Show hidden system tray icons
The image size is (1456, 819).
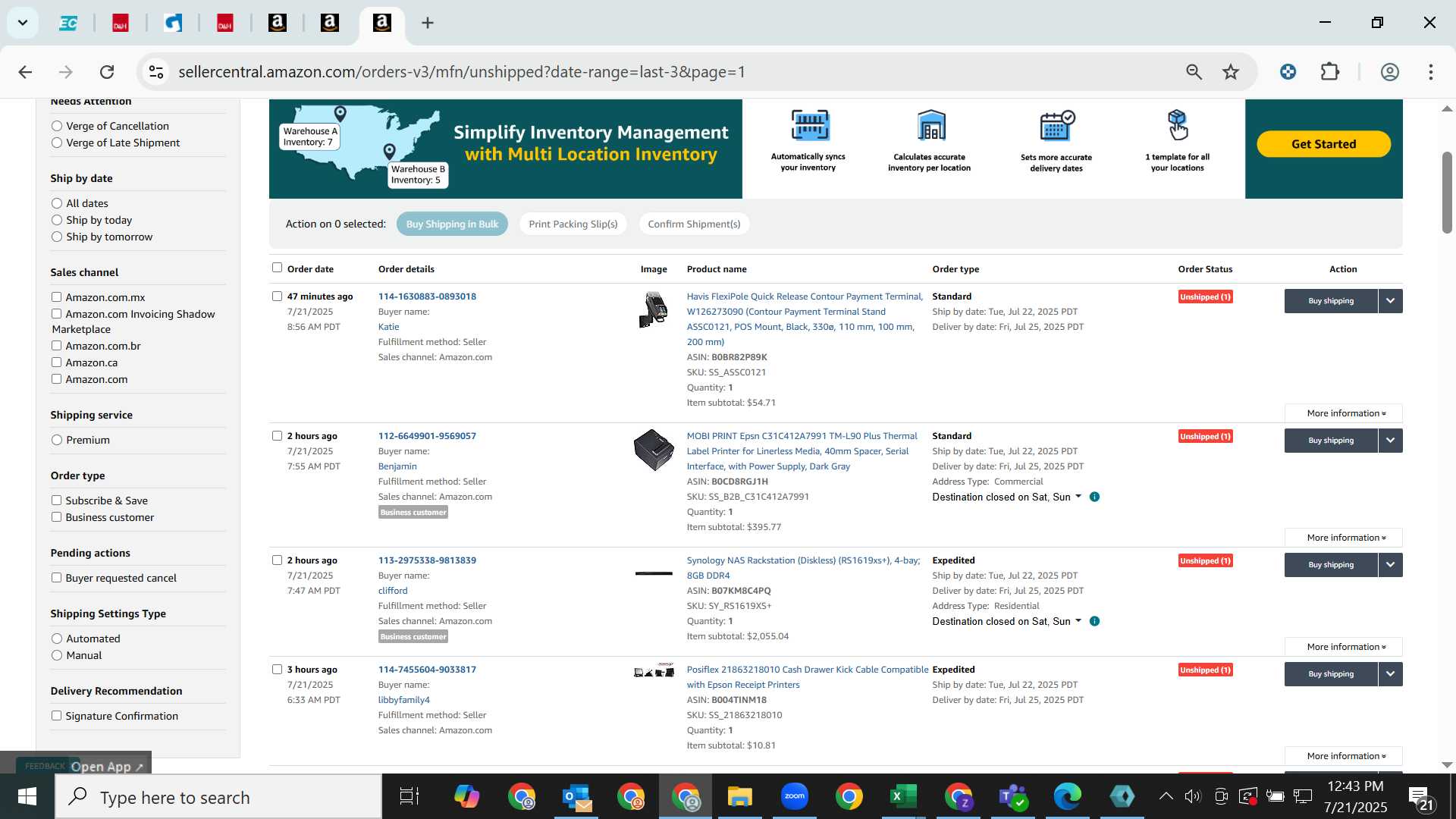[x=1166, y=796]
